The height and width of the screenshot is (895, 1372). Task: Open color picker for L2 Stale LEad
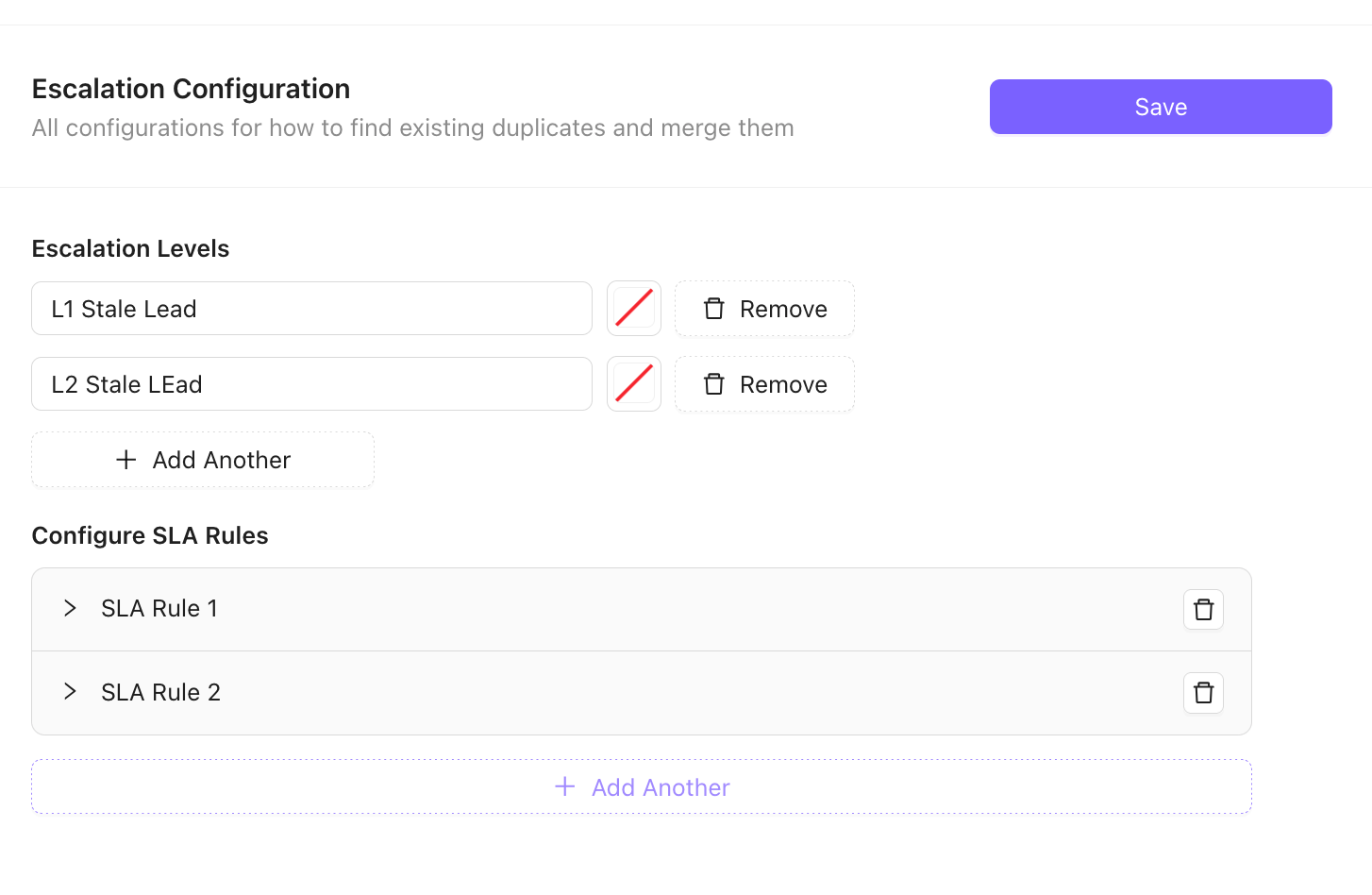[x=634, y=384]
